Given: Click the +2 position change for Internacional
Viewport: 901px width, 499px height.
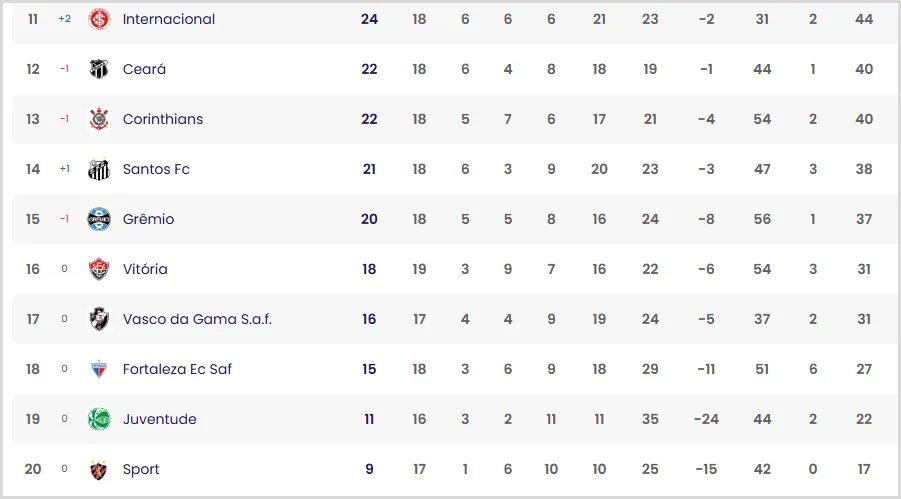Looking at the screenshot, I should tap(64, 19).
